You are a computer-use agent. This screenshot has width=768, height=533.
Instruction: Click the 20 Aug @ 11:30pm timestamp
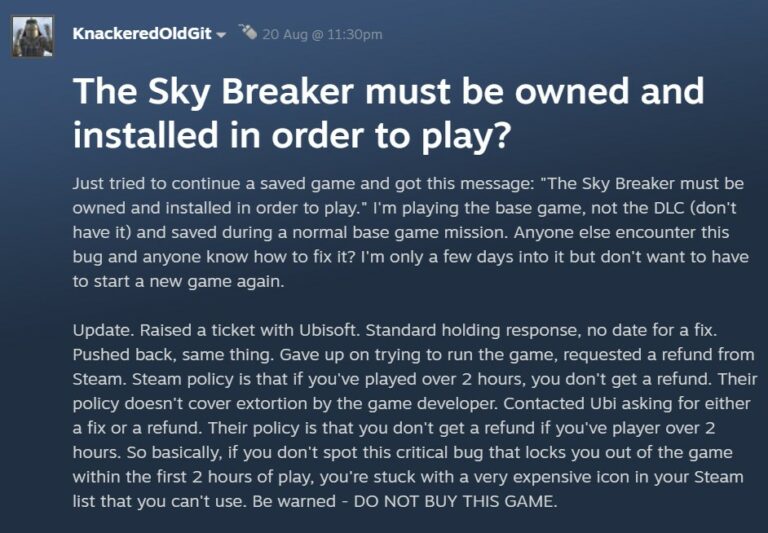coord(322,34)
